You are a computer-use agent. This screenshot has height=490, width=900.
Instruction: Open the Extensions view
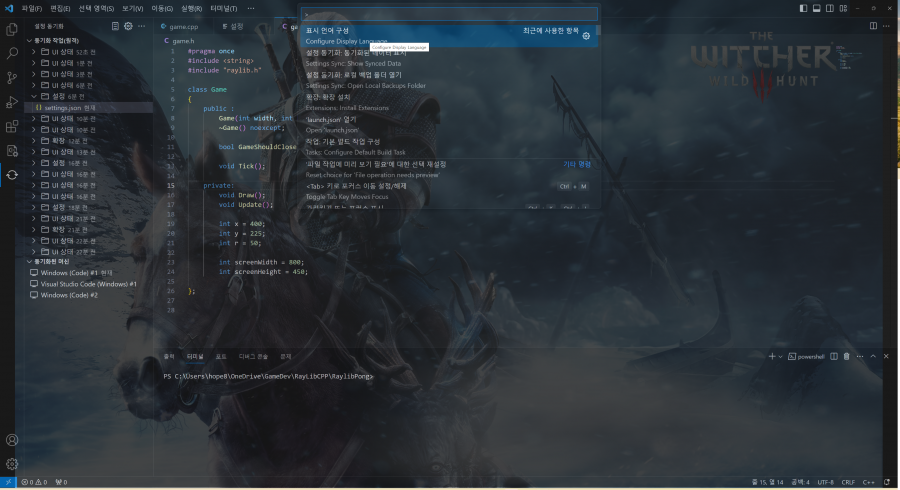[x=11, y=126]
